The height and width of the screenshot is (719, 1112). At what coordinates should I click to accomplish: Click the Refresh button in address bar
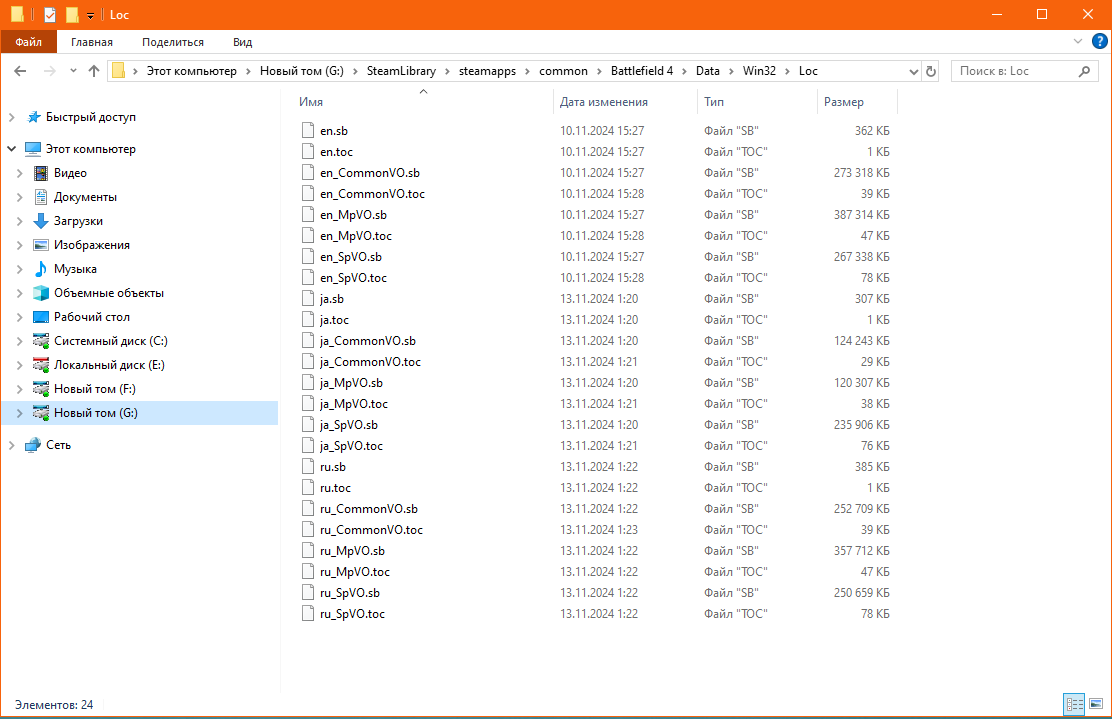click(930, 71)
